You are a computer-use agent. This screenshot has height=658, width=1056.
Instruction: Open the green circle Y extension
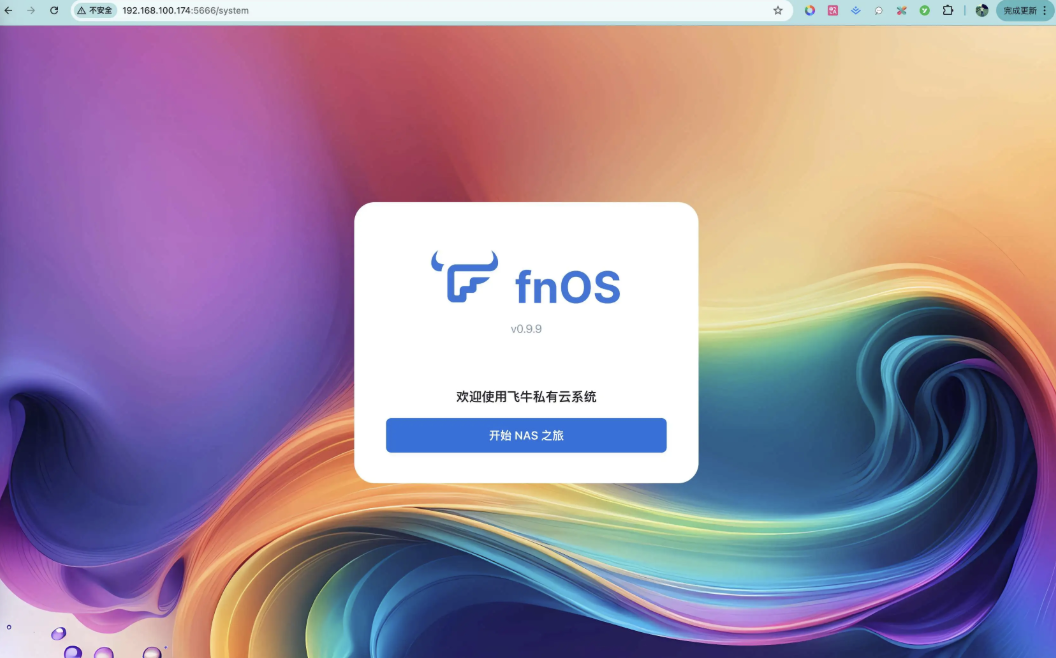925,10
